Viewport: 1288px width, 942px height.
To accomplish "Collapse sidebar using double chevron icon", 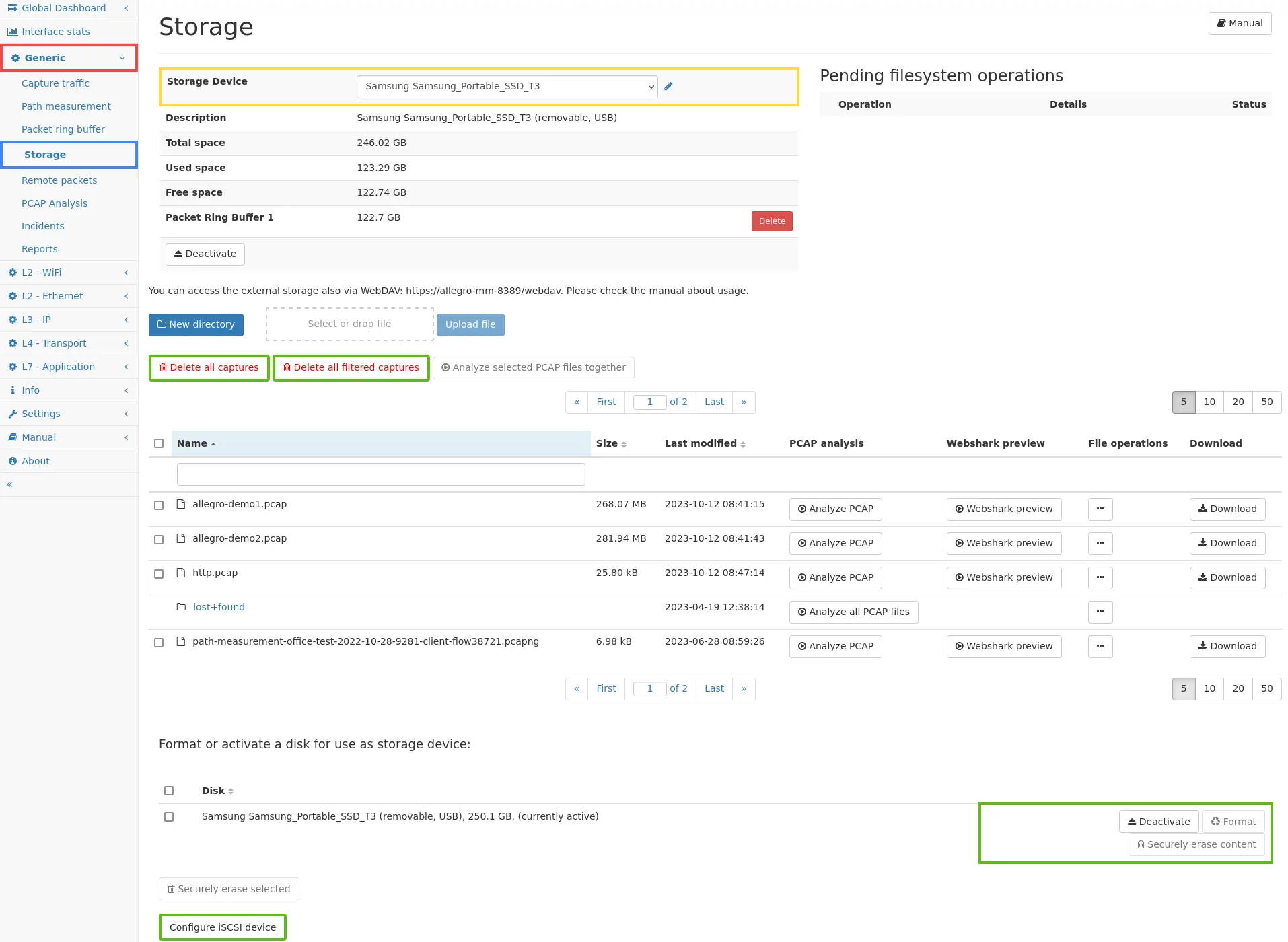I will pyautogui.click(x=9, y=484).
